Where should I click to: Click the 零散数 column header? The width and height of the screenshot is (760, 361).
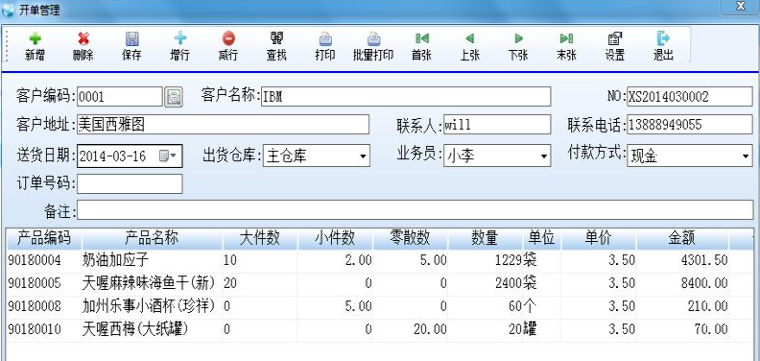[411, 238]
